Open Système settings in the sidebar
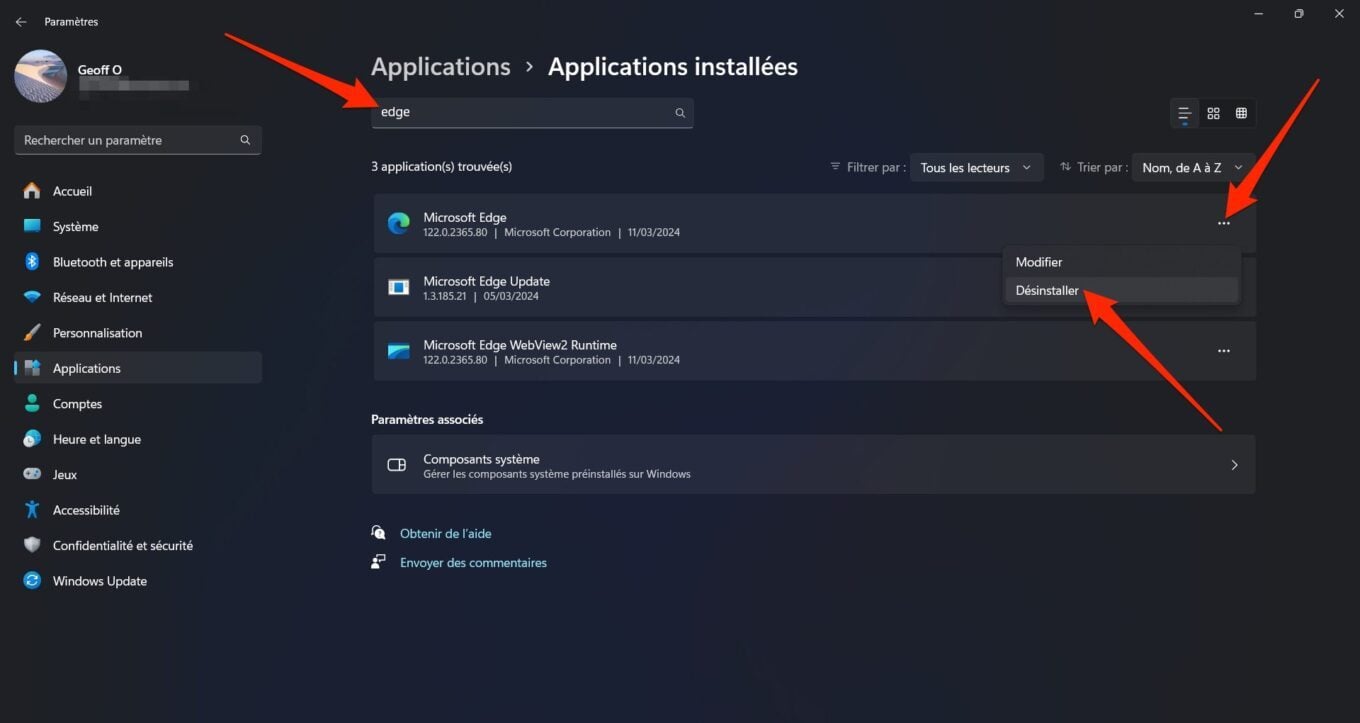1360x723 pixels. (138, 227)
